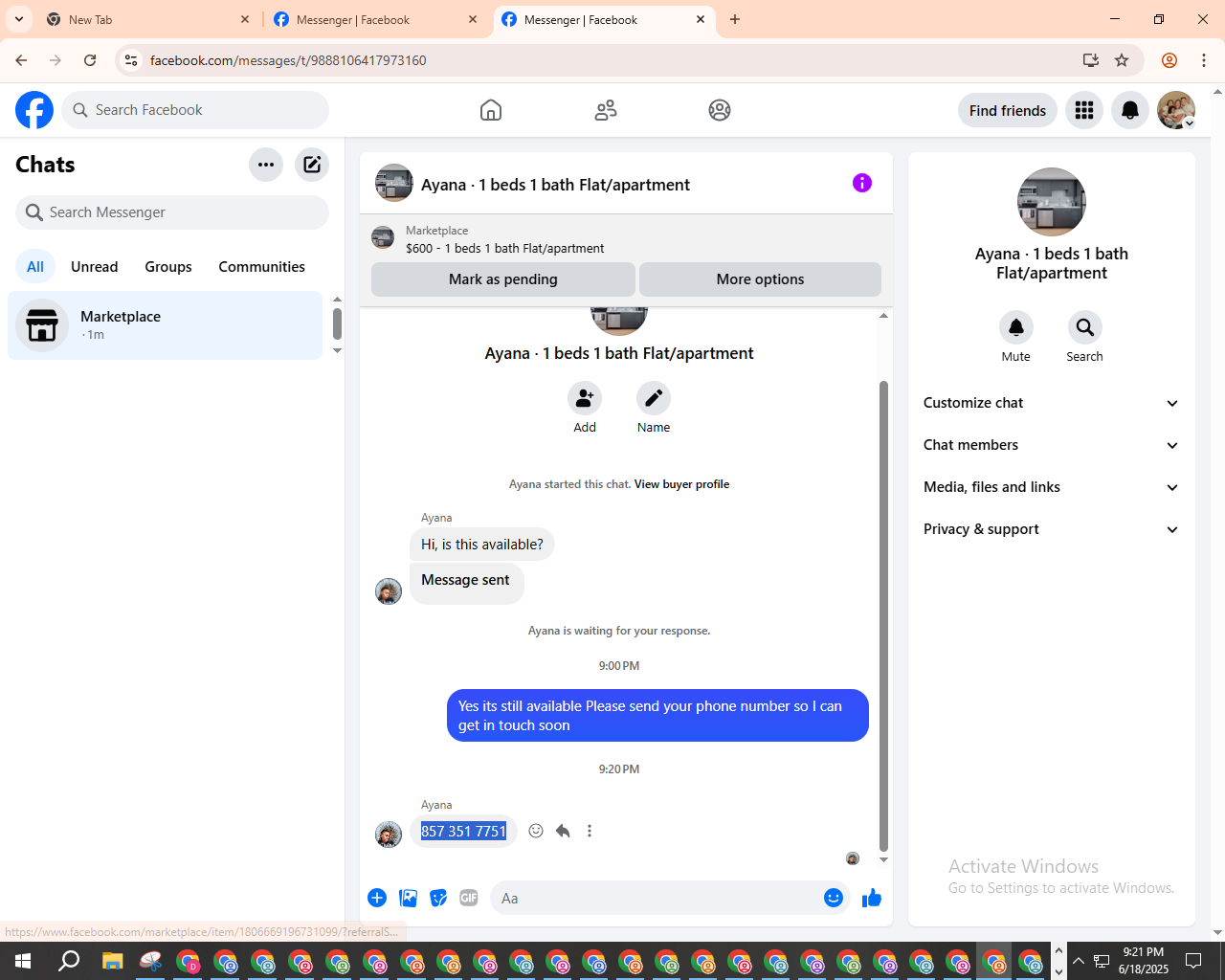Open the Marketplace listing banner
The height and width of the screenshot is (980, 1225).
(x=626, y=239)
